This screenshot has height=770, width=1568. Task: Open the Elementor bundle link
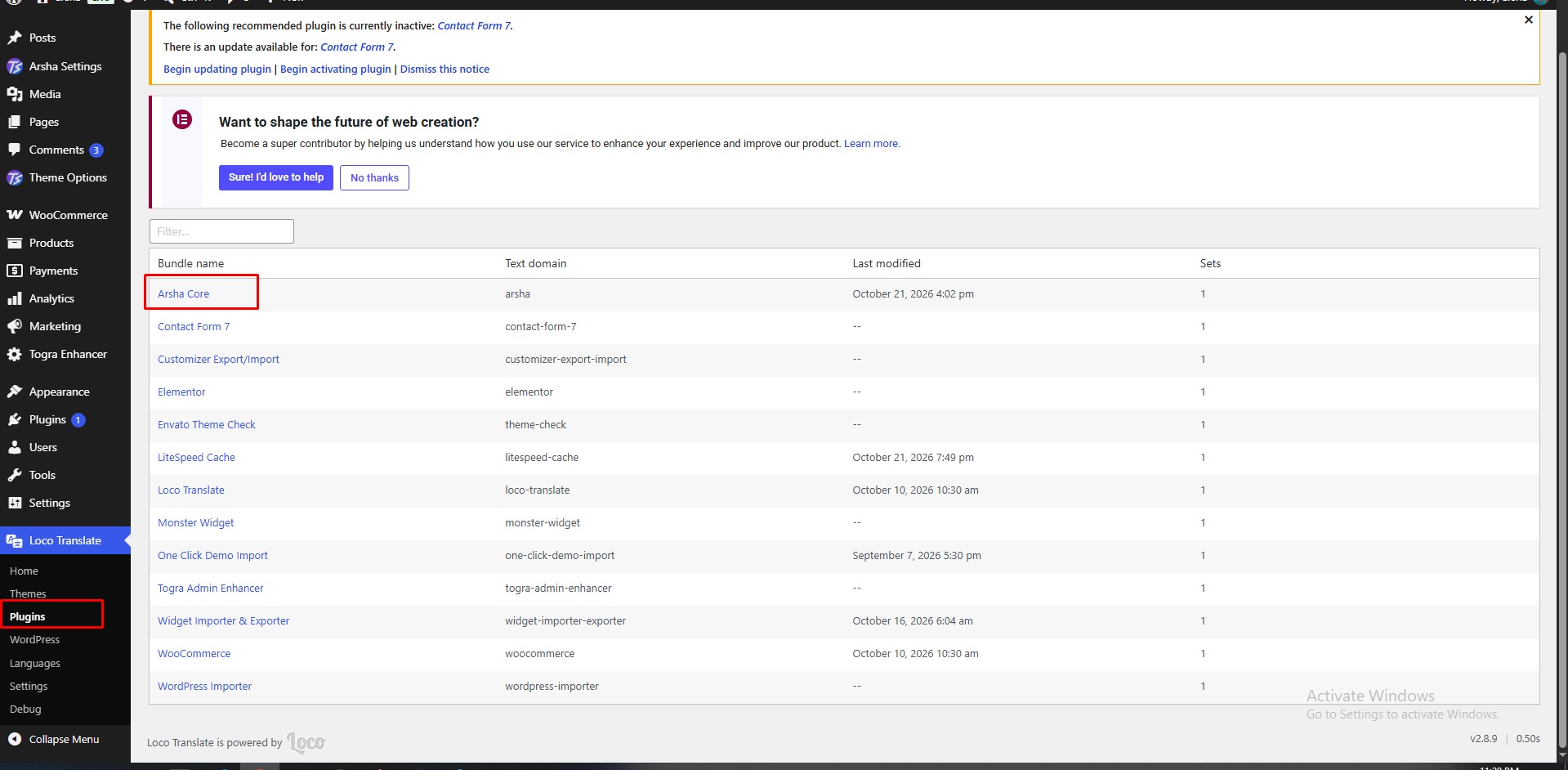point(181,392)
